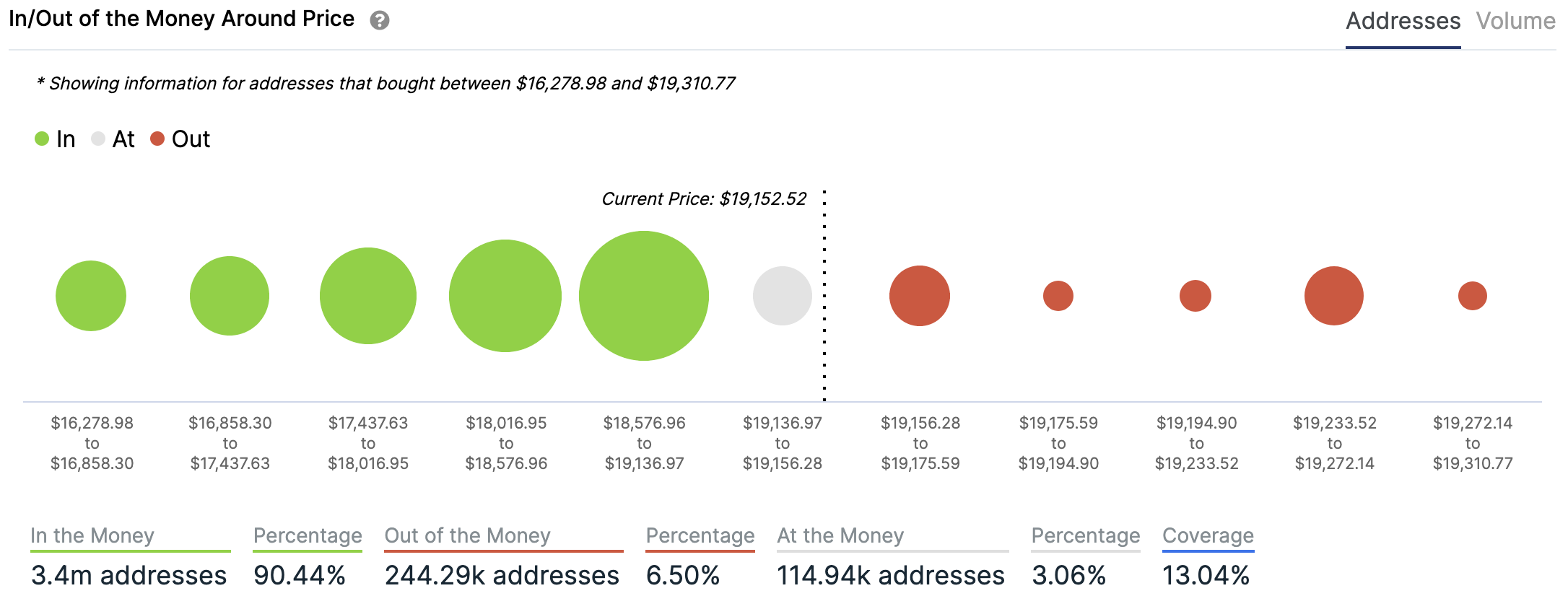Click the green bubble for $16,278.98 to $16,858.30

click(91, 296)
